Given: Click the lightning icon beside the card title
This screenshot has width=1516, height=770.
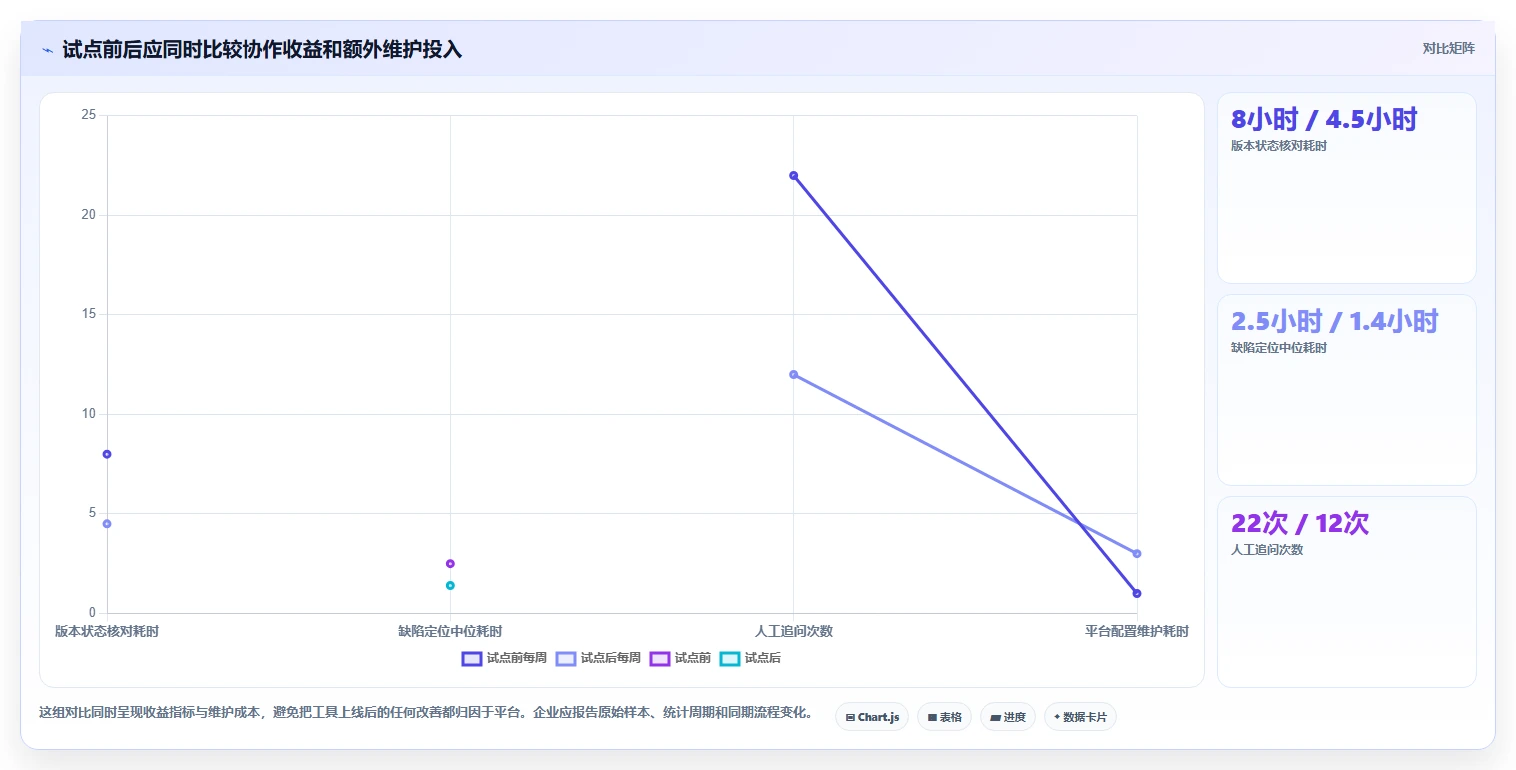Looking at the screenshot, I should point(47,50).
